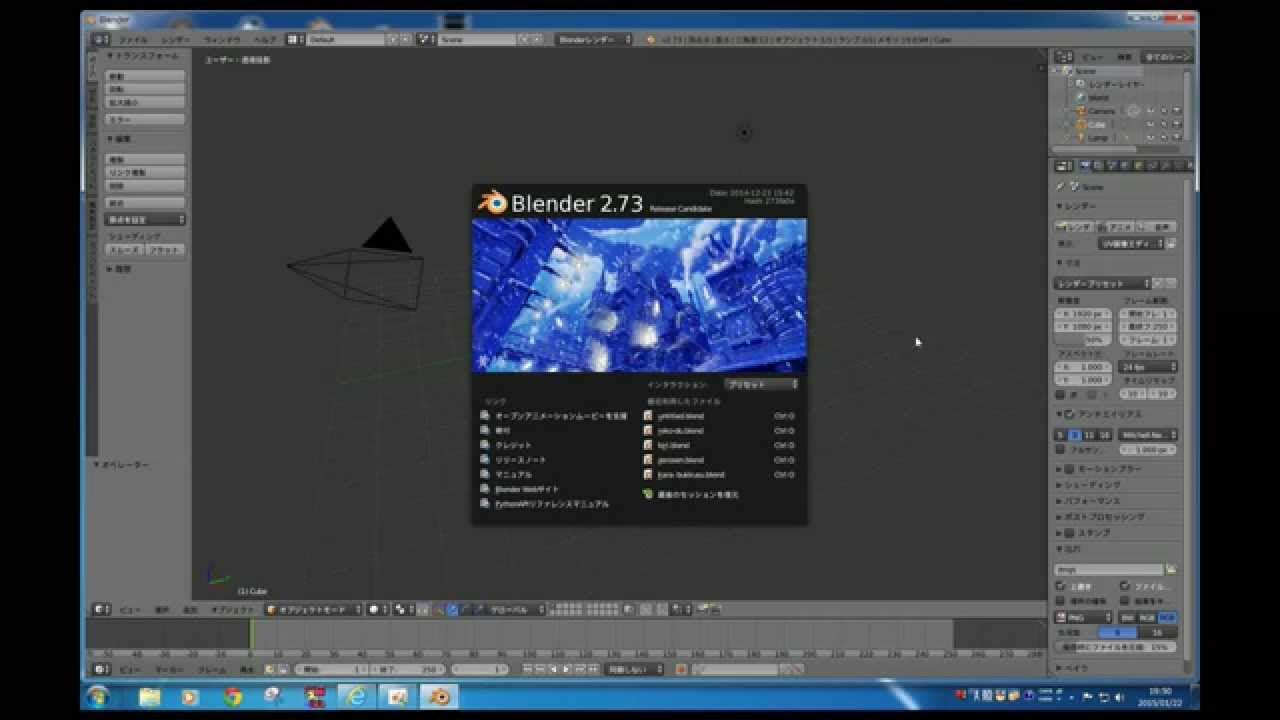Click the 3D viewport editor type icon
The width and height of the screenshot is (1280, 720).
click(x=101, y=609)
